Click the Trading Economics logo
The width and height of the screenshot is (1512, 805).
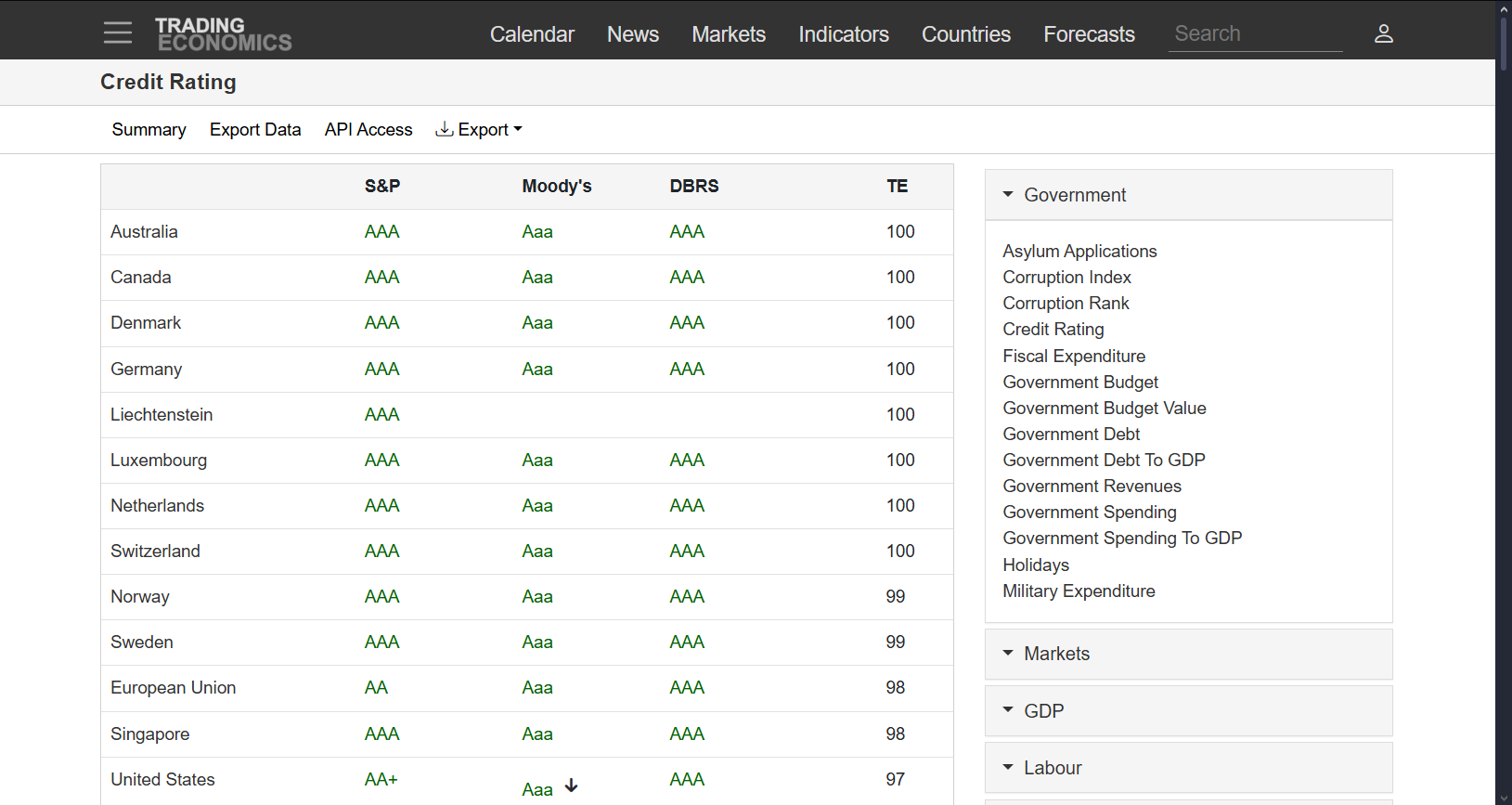(x=223, y=34)
